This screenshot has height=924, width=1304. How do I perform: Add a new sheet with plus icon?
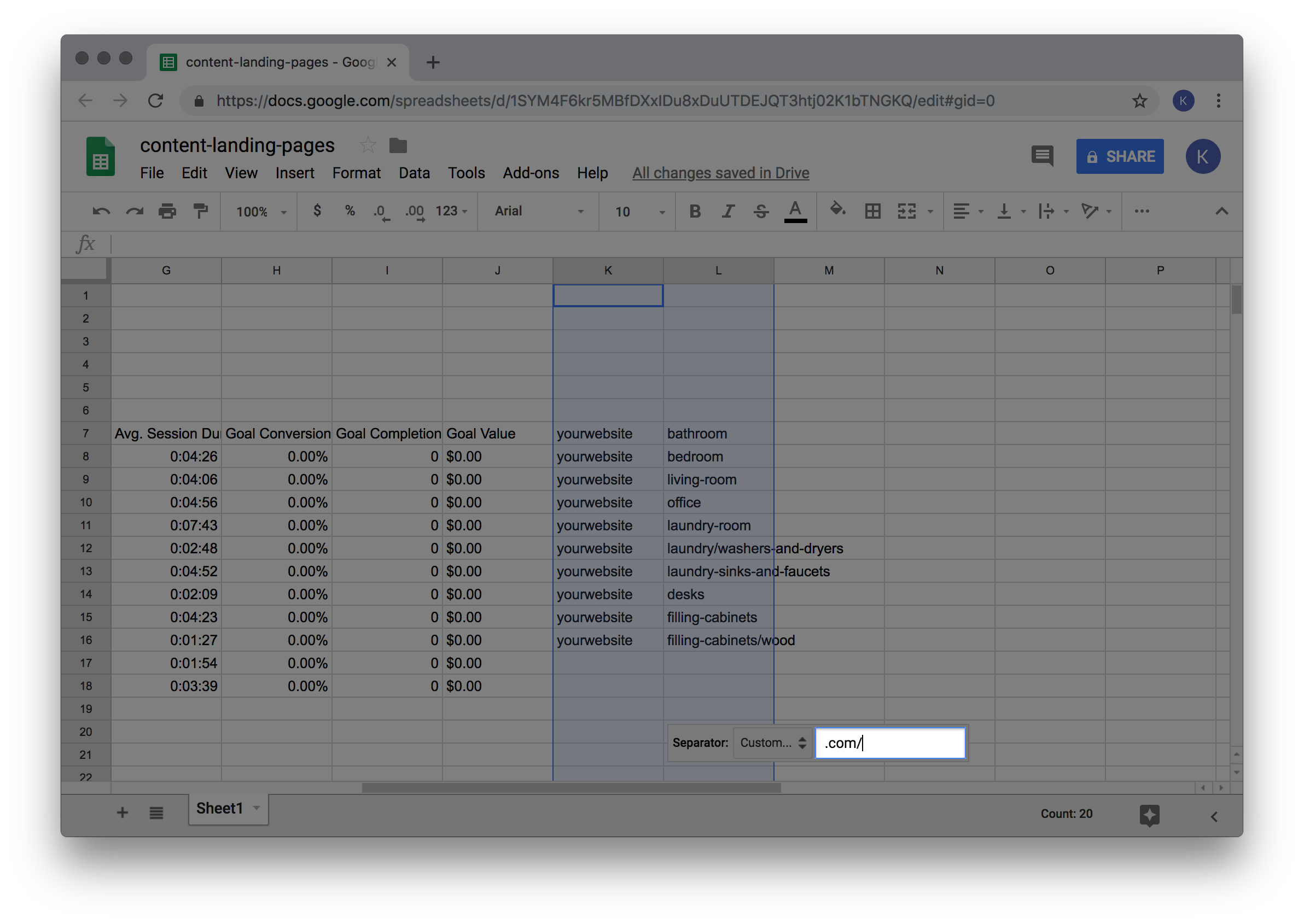tap(122, 813)
